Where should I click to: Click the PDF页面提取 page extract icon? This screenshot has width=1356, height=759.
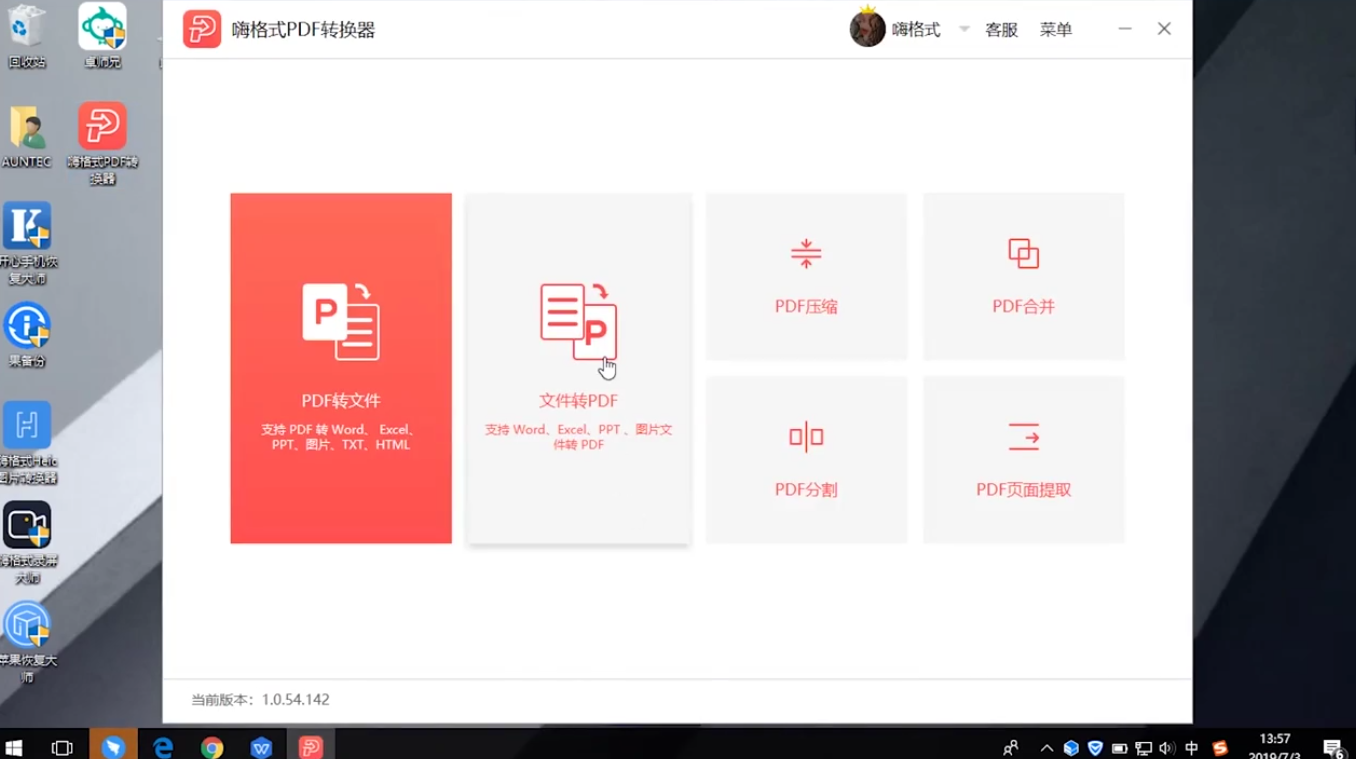[1023, 437]
